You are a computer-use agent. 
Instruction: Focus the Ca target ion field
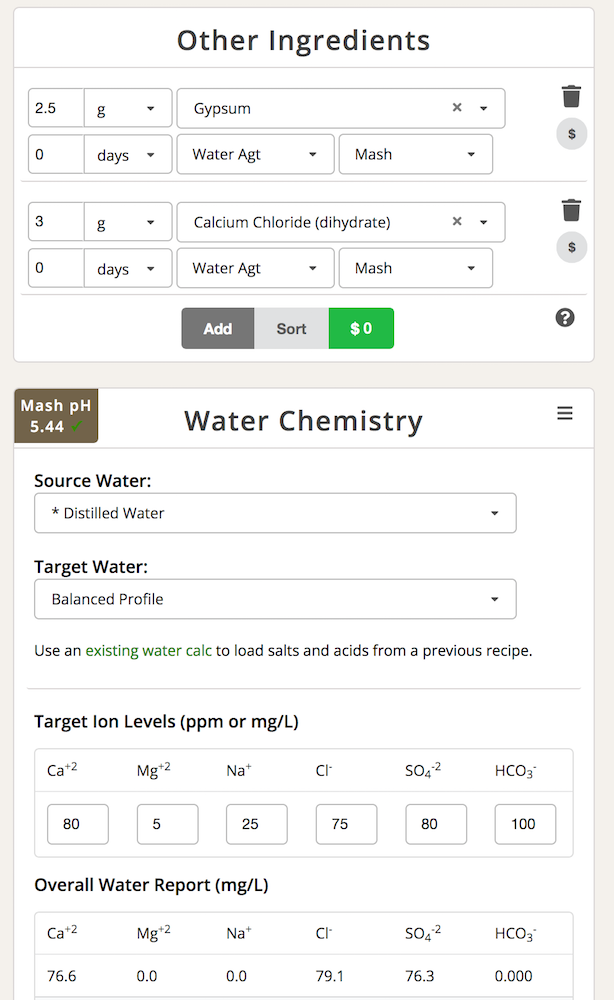78,824
